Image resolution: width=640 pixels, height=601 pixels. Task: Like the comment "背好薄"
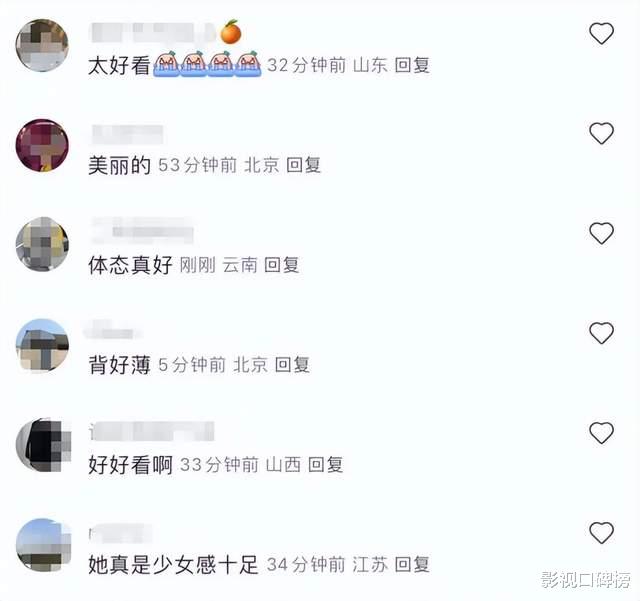pyautogui.click(x=601, y=333)
